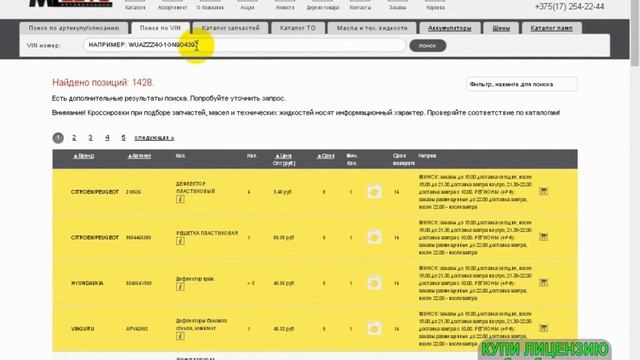The height and width of the screenshot is (360, 640).
Task: Open the Каталог ламп tab
Action: coord(551,28)
